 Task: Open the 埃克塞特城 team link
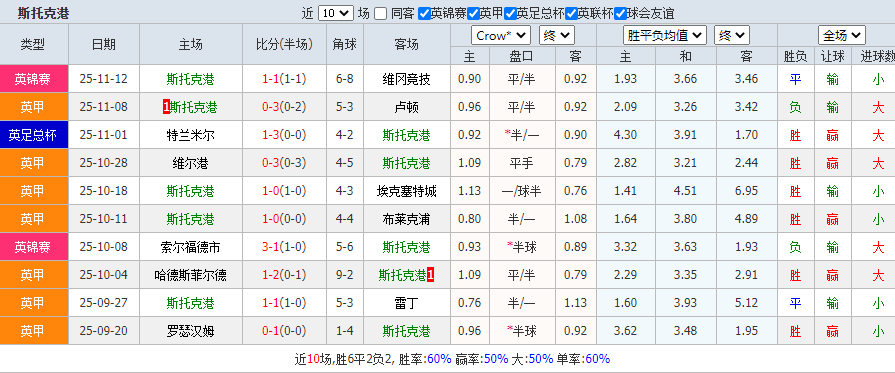(x=406, y=191)
